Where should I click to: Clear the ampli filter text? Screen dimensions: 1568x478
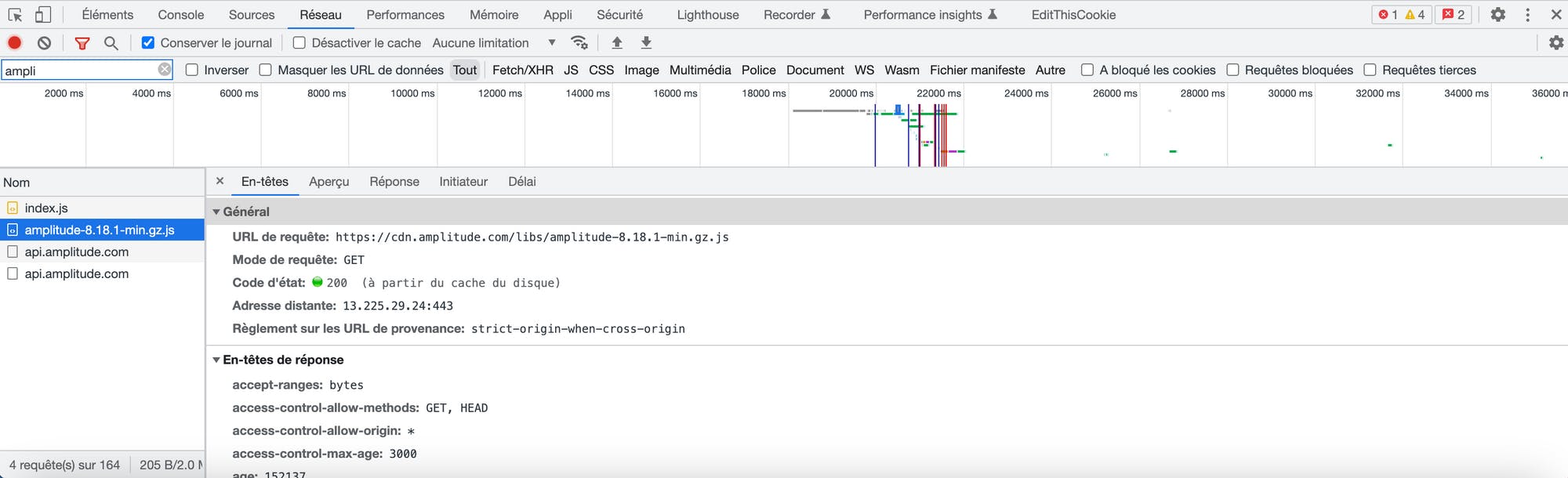click(165, 70)
